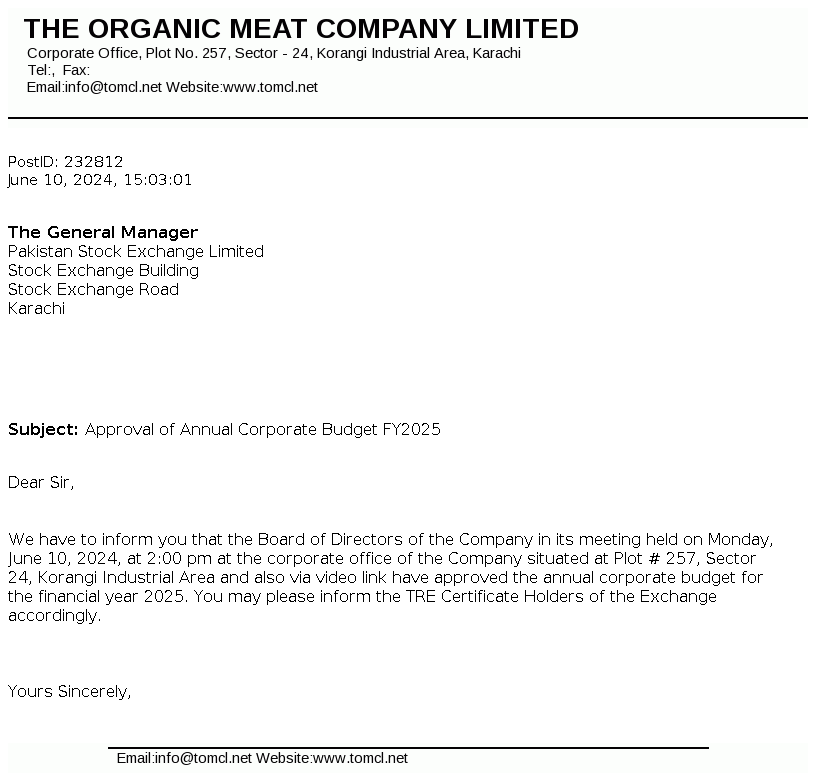The height and width of the screenshot is (781, 817).
Task: Click the bold heading The General Manager
Action: [x=103, y=232]
